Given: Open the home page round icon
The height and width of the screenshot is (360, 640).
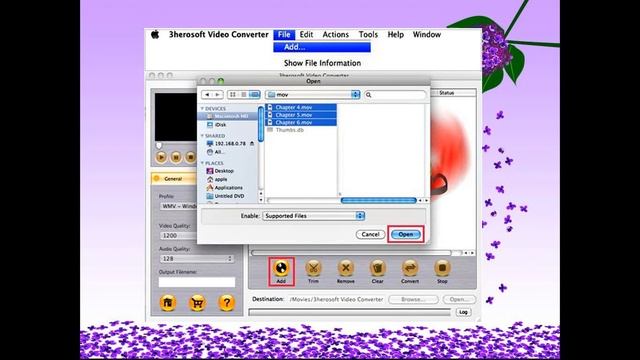Looking at the screenshot, I should pos(168,303).
